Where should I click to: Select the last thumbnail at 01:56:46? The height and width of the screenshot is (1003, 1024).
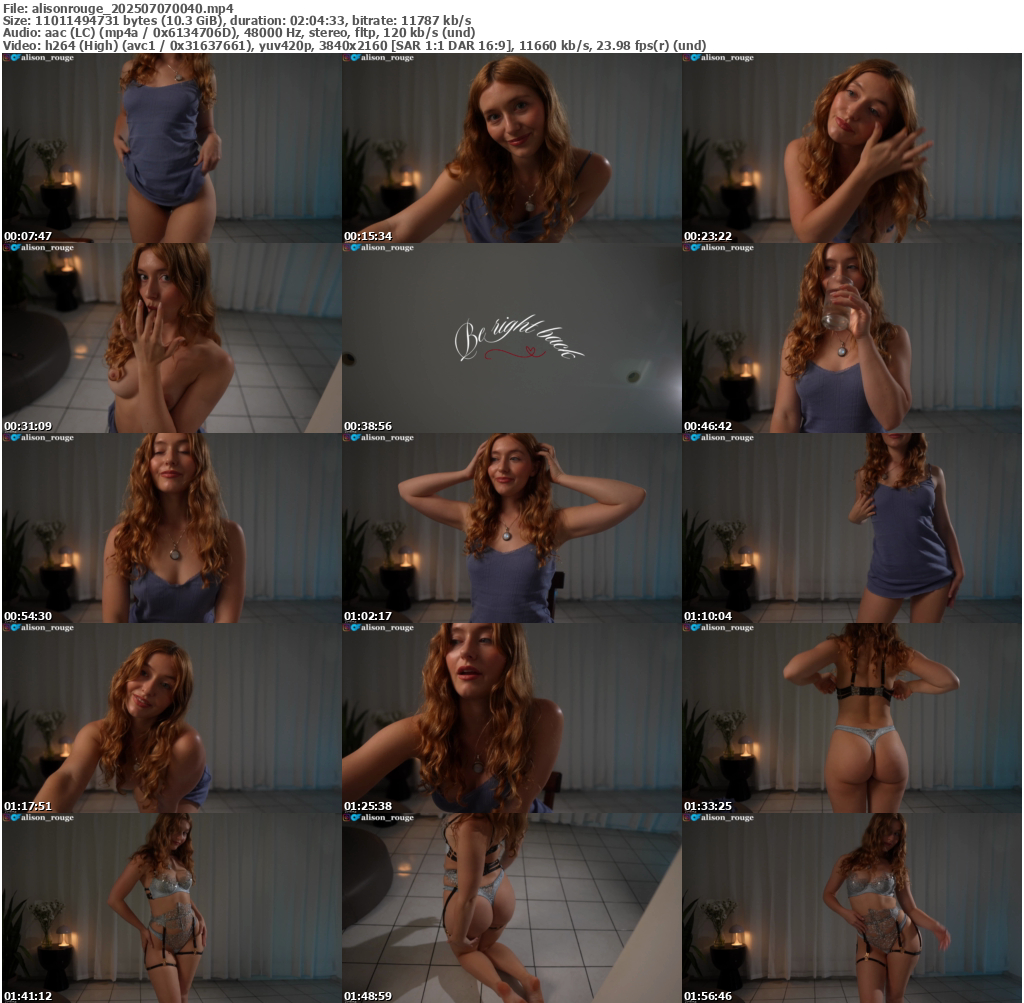point(851,908)
